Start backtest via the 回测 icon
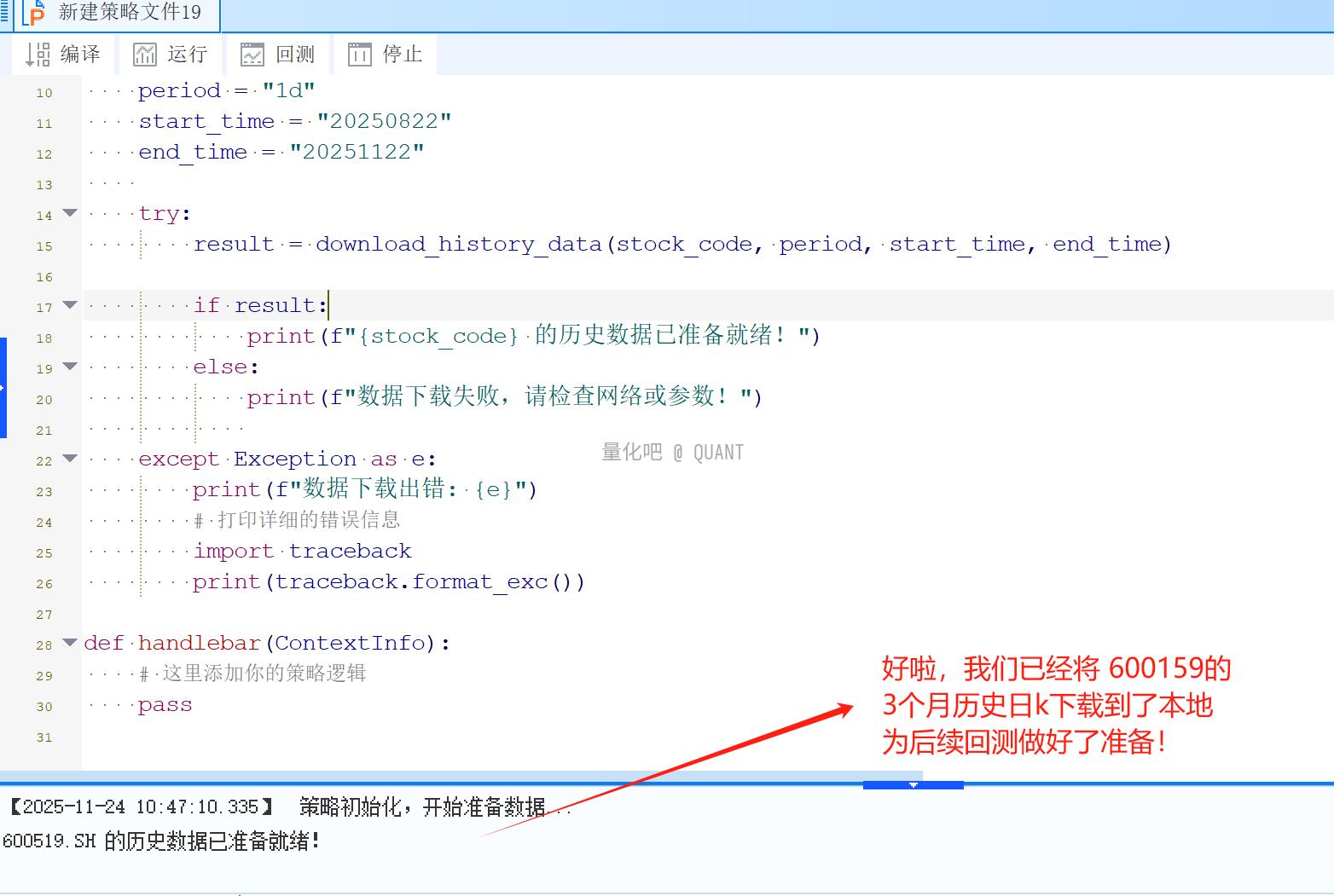 pos(252,55)
